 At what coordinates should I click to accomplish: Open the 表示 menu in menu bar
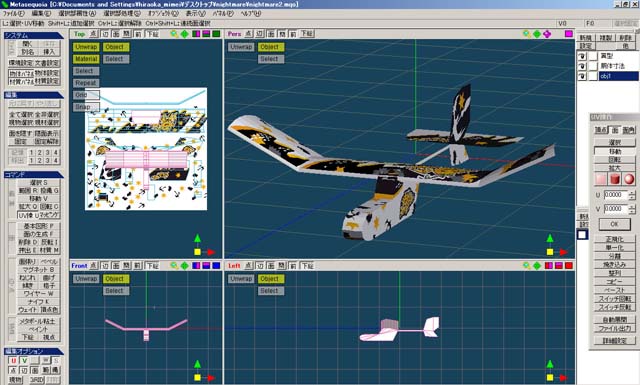coord(196,13)
